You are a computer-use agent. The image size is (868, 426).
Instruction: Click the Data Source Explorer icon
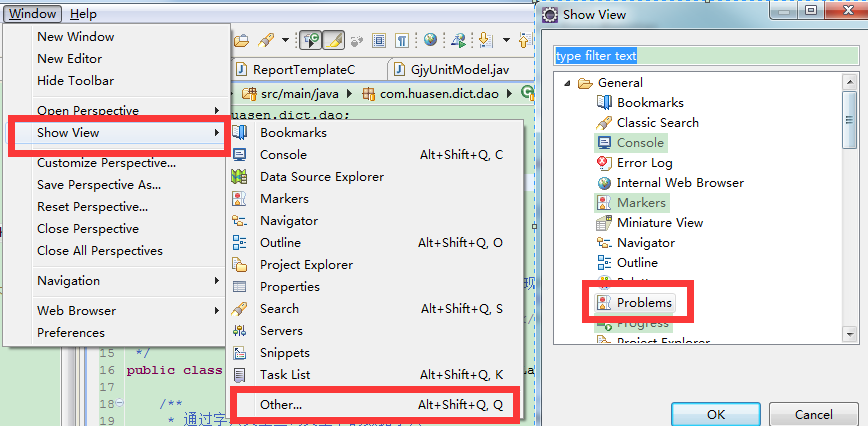click(240, 177)
